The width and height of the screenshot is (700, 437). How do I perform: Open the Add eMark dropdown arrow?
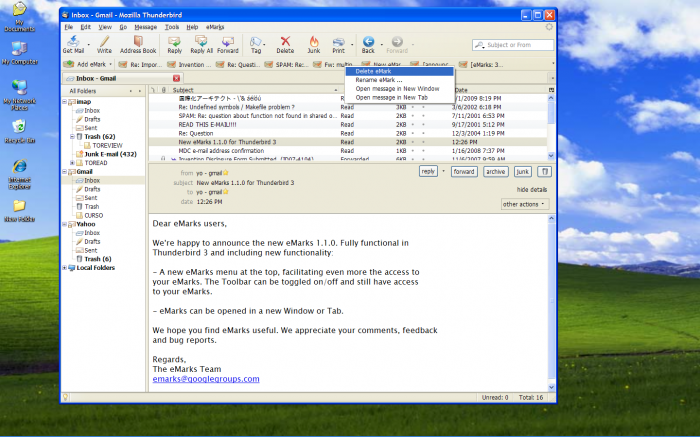click(110, 64)
